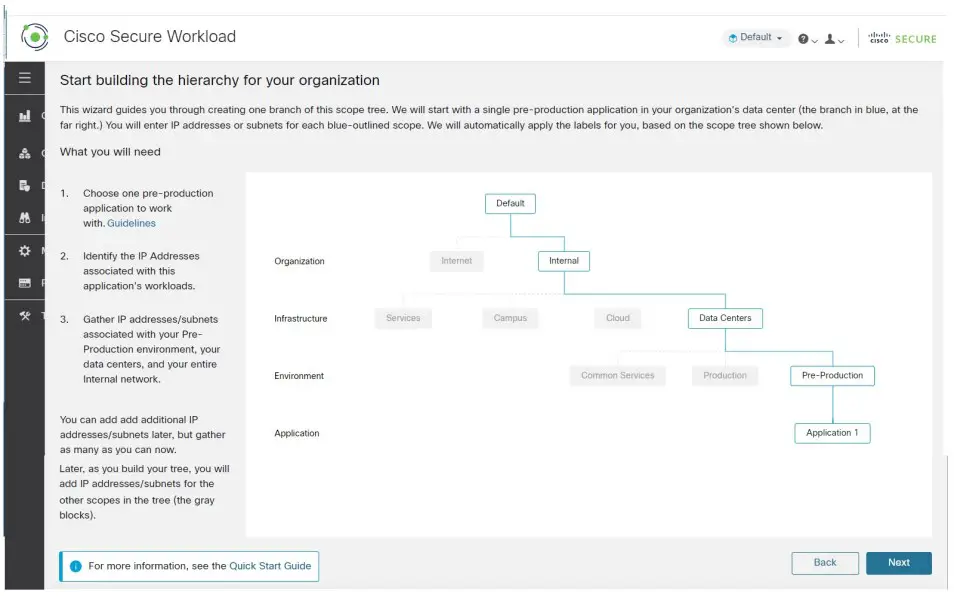954x596 pixels.
Task: Open the shield document sidebar icon
Action: tap(25, 185)
